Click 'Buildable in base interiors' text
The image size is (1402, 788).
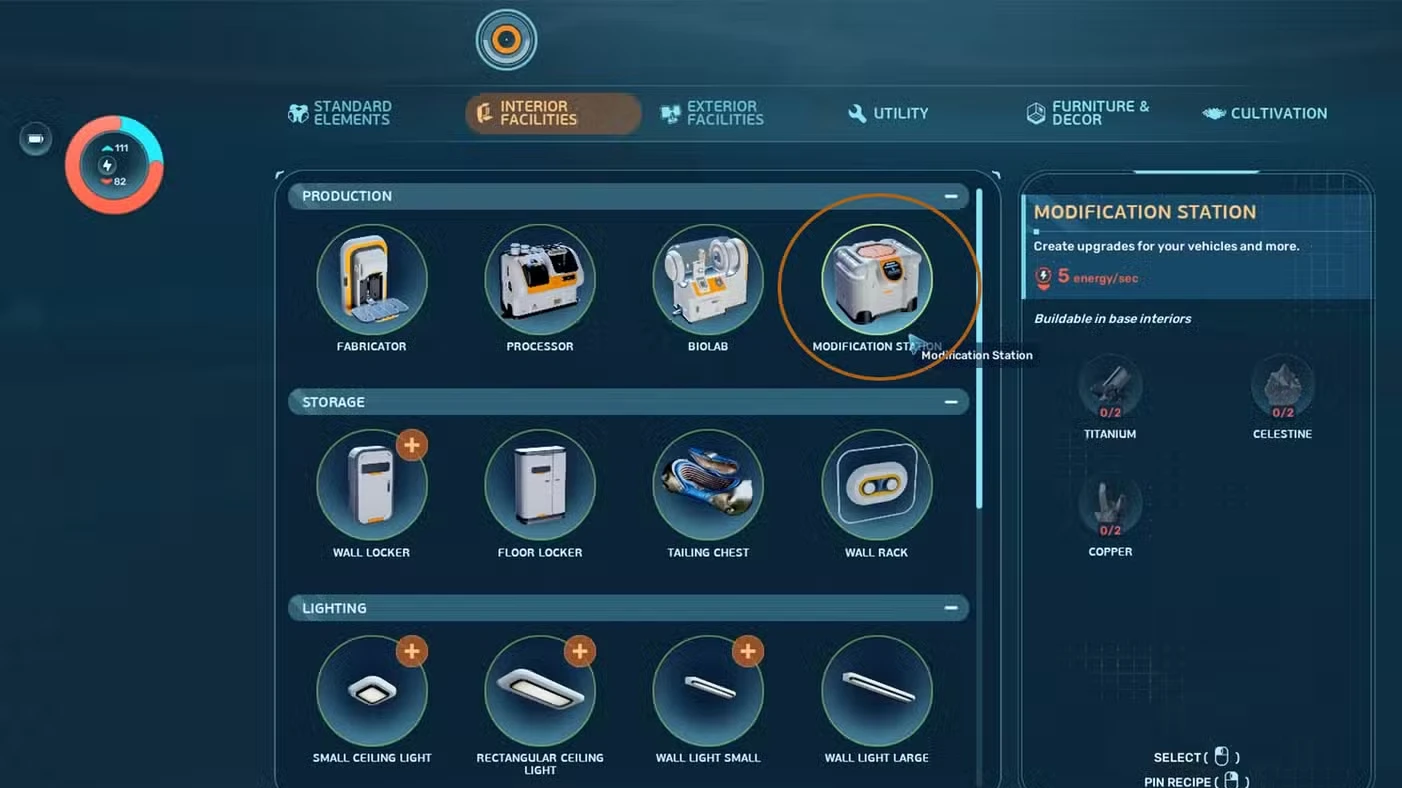pos(1112,319)
